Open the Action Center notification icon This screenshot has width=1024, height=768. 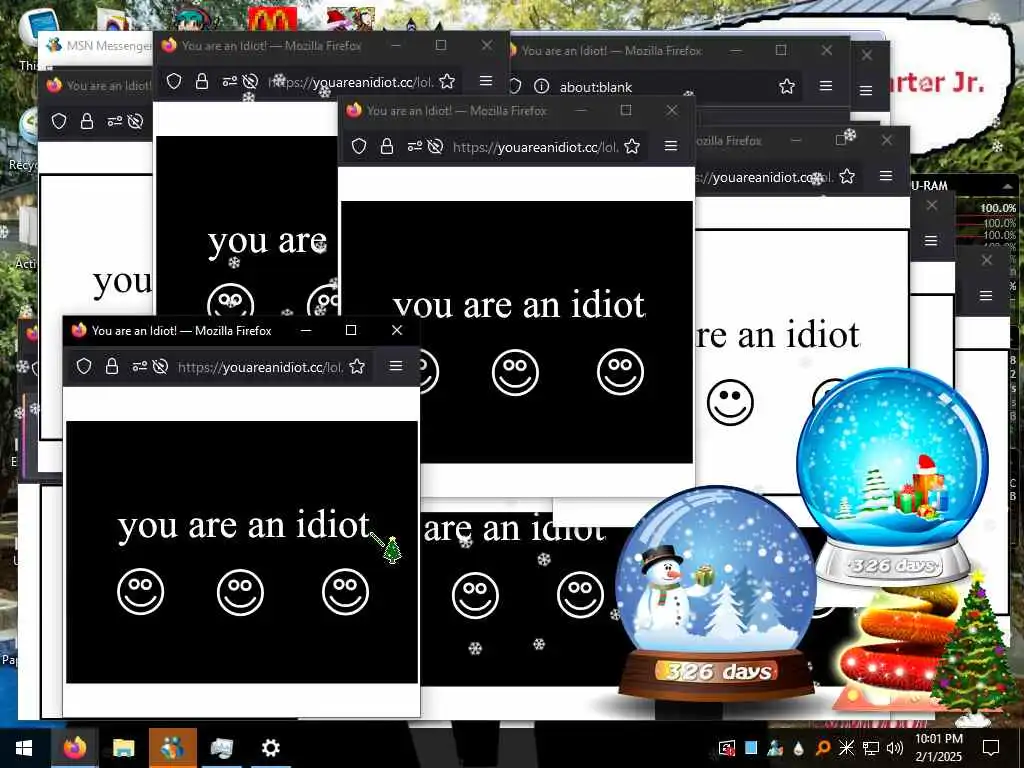click(991, 748)
